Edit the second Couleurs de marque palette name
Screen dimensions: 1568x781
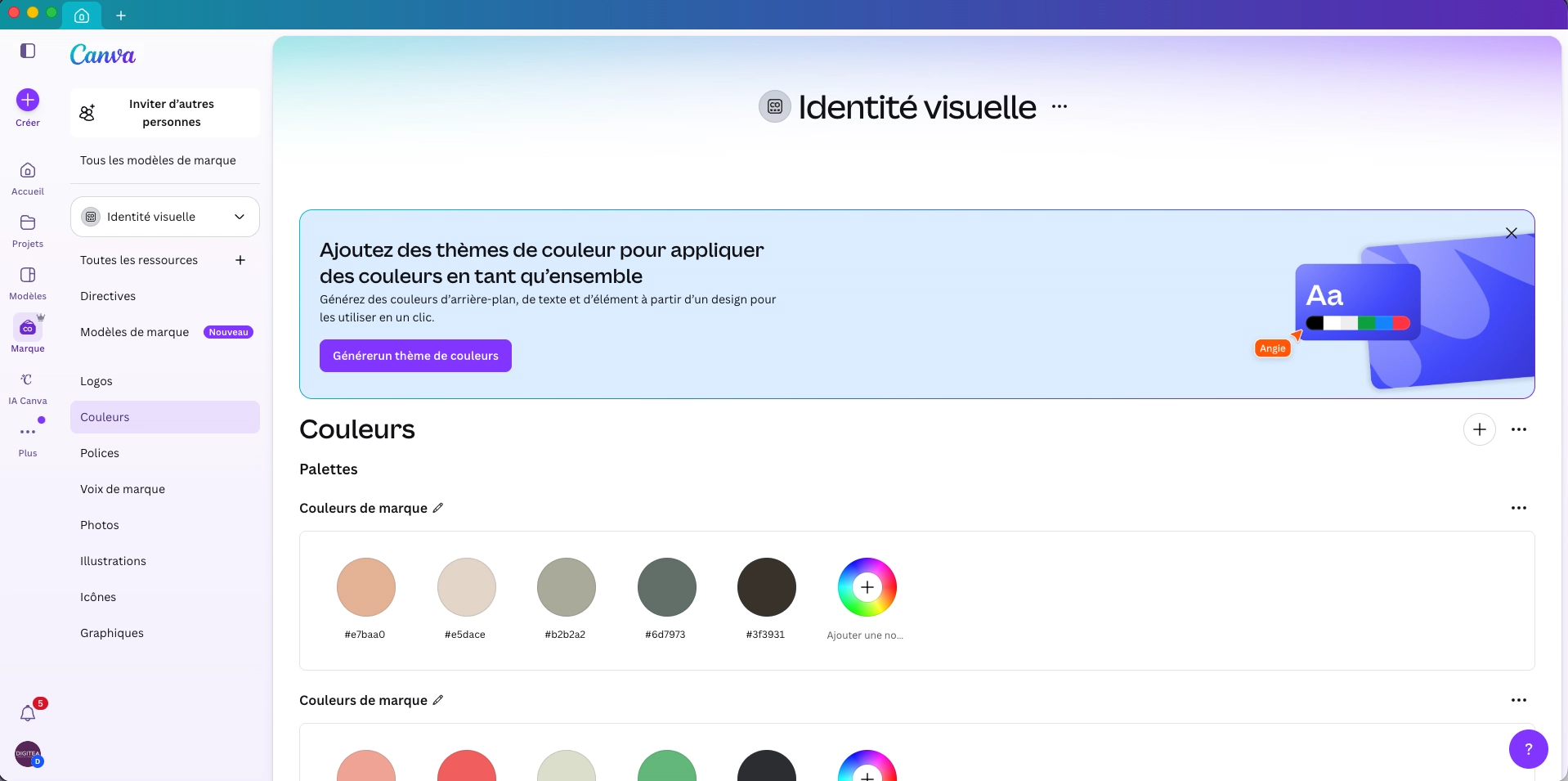point(438,700)
